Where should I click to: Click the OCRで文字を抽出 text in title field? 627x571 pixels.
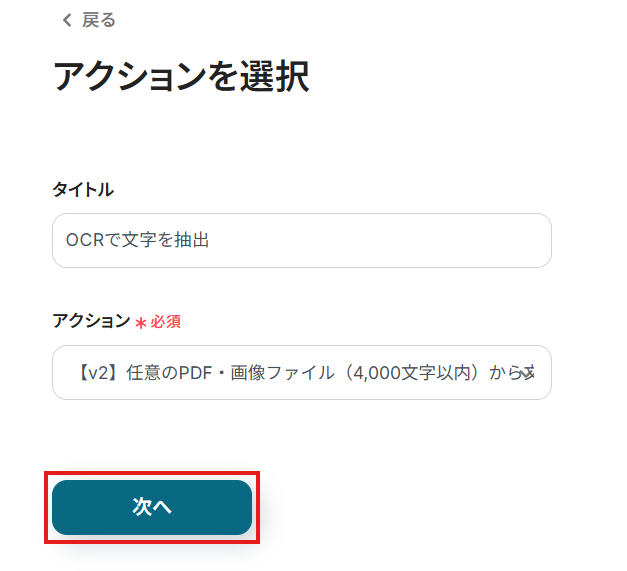(x=137, y=240)
